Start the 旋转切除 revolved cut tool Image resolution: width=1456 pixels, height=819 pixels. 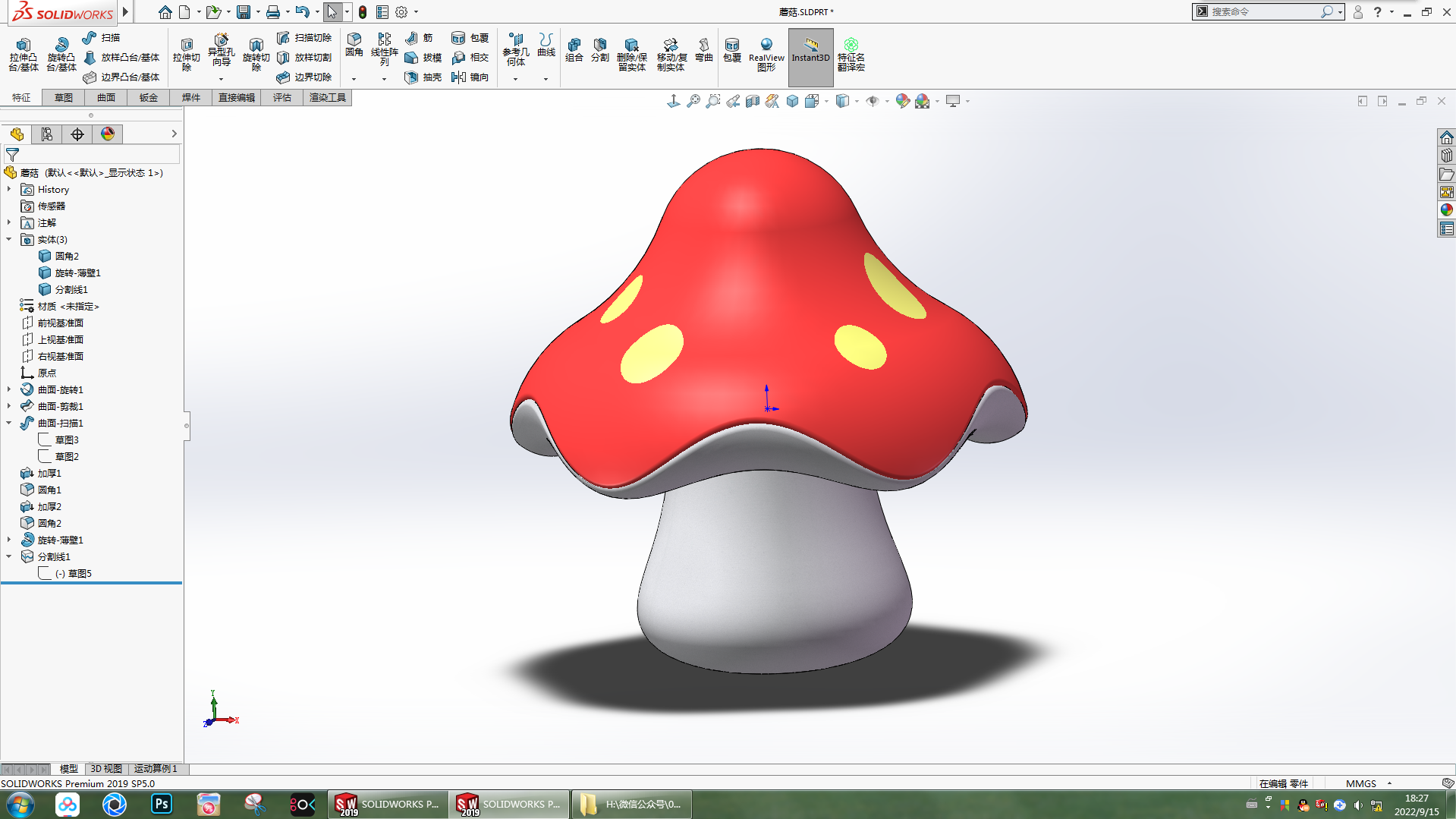(x=256, y=55)
